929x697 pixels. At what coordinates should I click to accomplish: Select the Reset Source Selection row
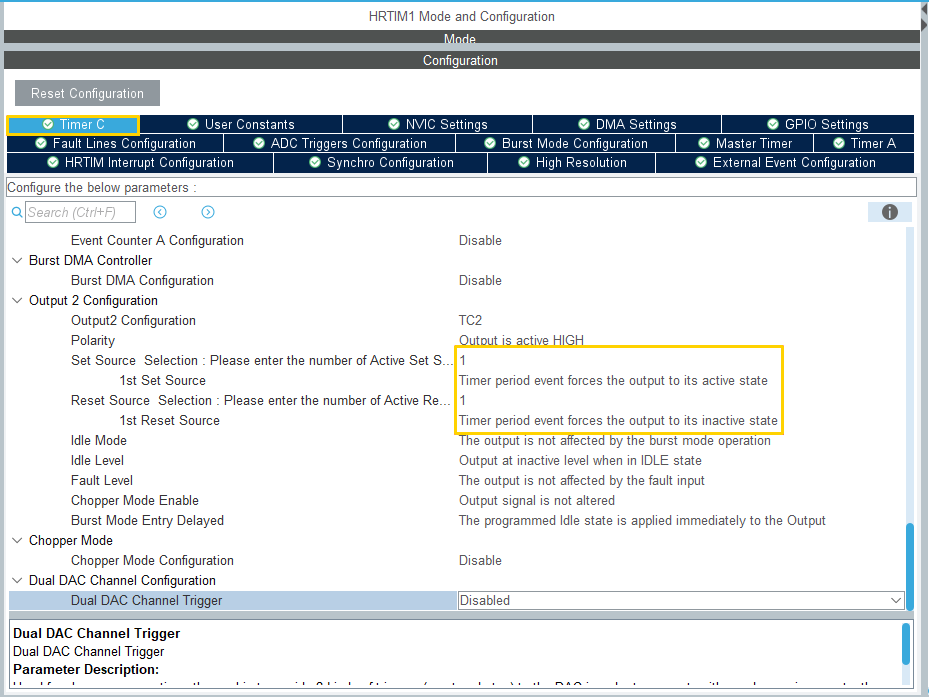pos(456,401)
